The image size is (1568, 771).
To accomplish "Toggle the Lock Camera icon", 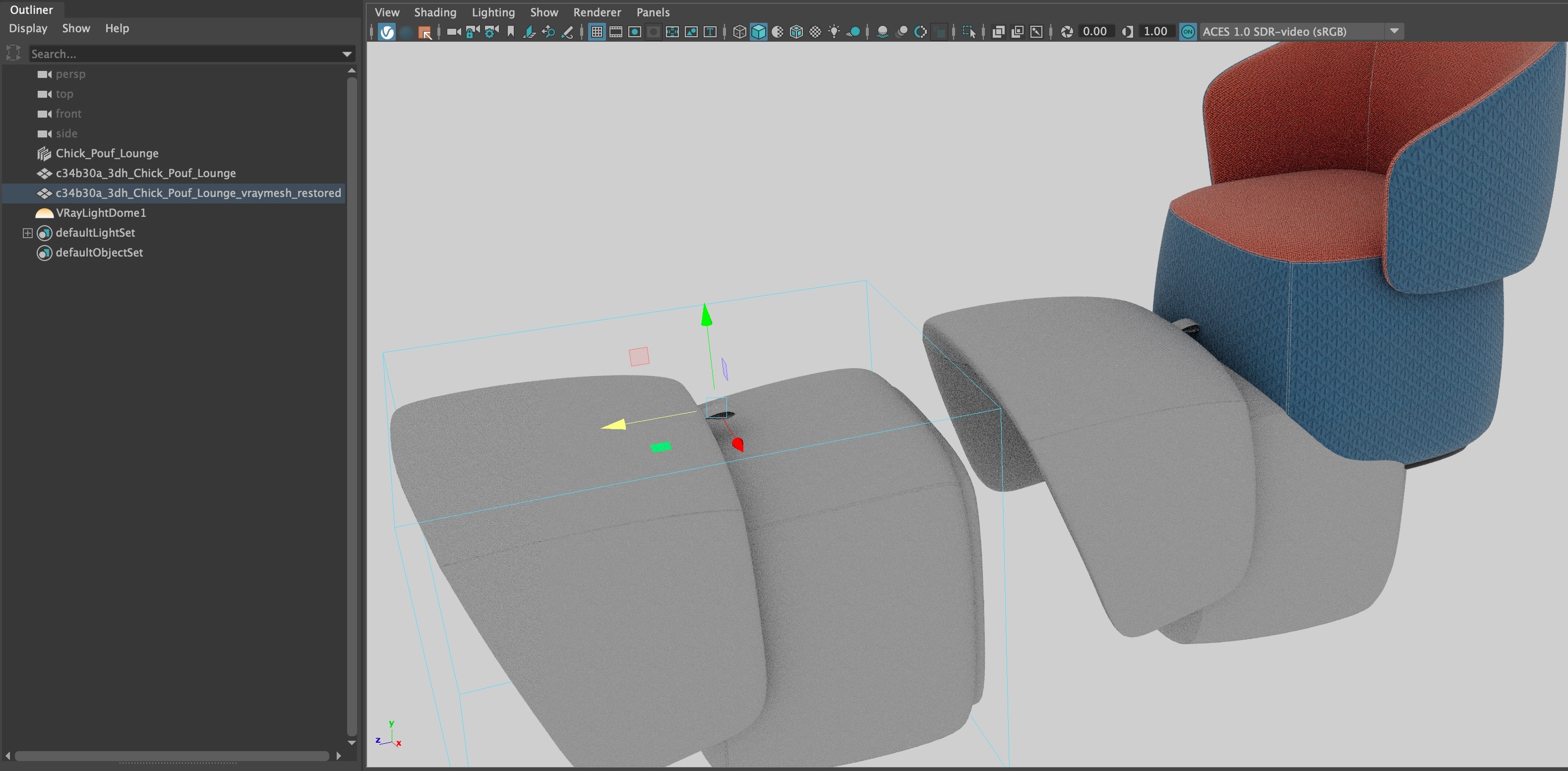I will 473,32.
